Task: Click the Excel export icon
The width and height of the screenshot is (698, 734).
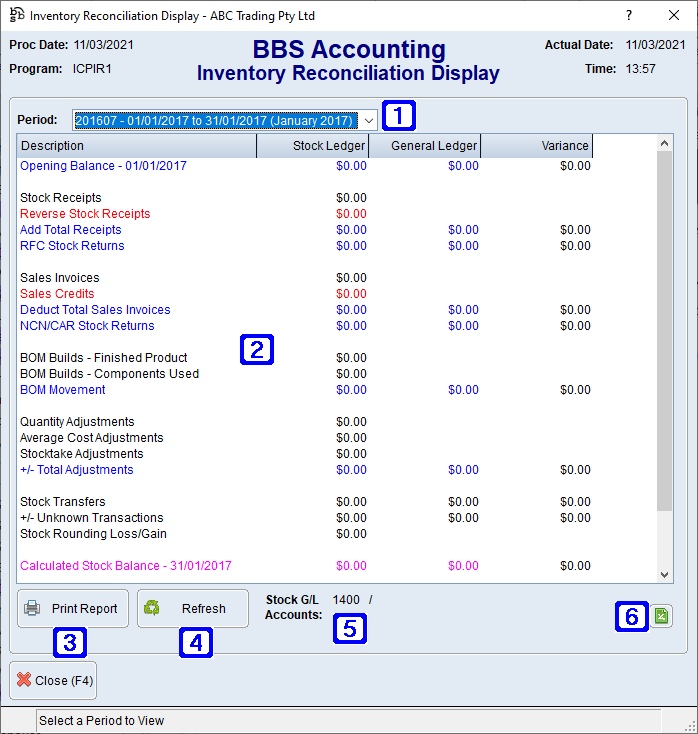Action: 661,616
